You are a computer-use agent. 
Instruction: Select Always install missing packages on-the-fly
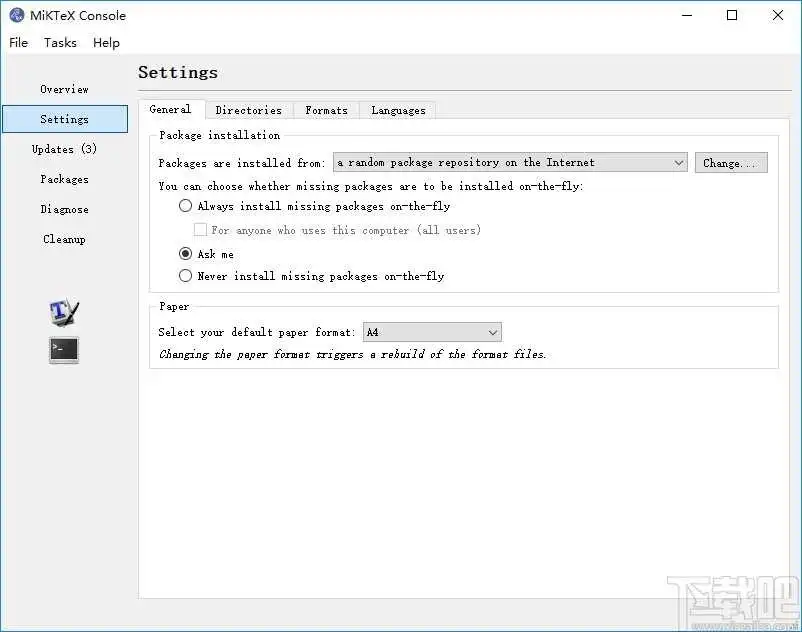click(315, 206)
